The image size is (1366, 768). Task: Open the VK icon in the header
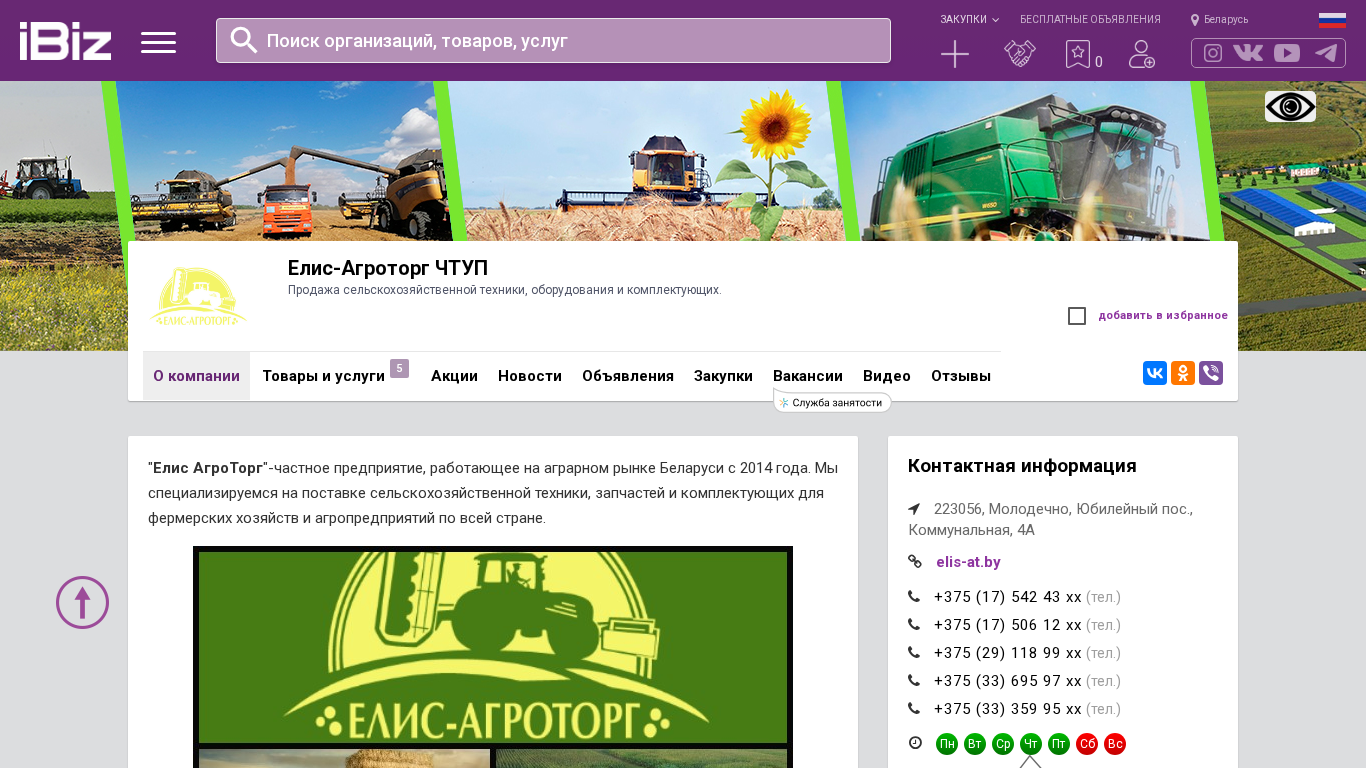tap(1248, 53)
